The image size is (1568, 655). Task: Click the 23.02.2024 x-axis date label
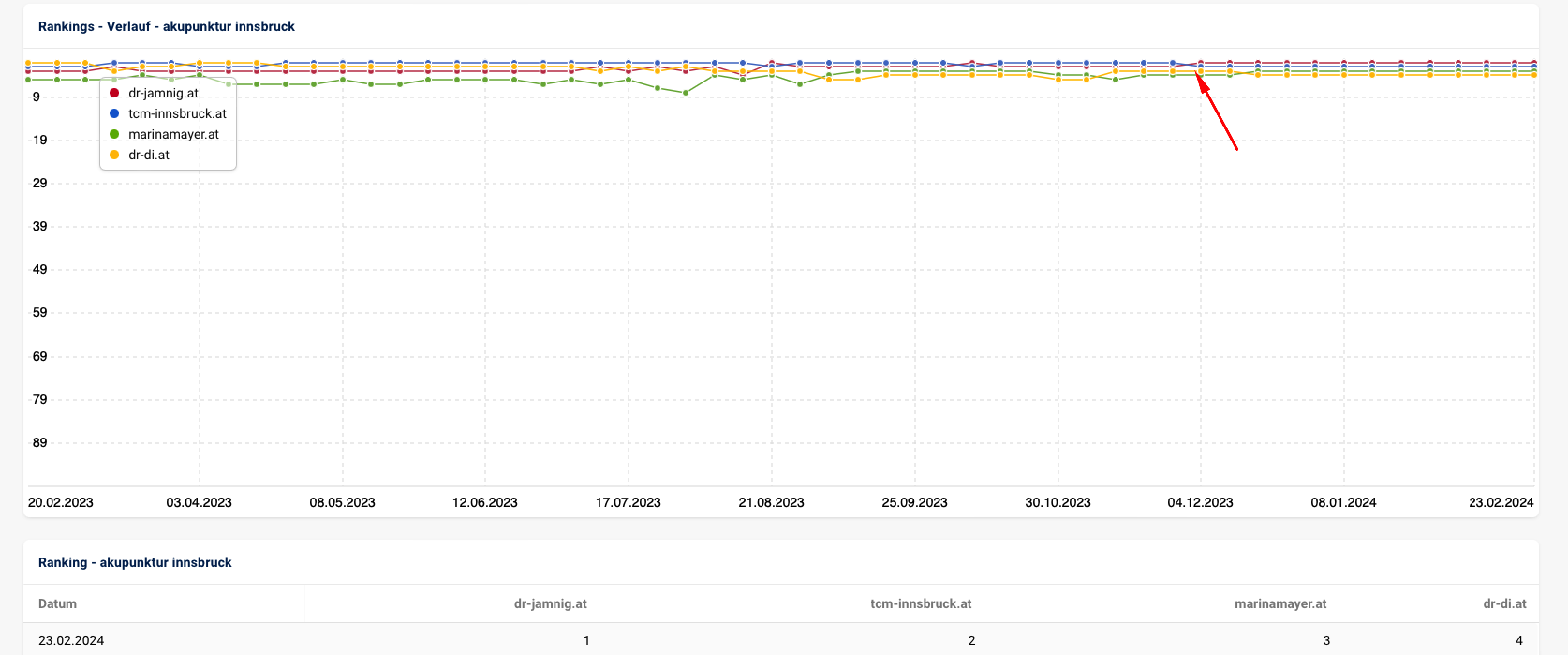pos(1501,503)
